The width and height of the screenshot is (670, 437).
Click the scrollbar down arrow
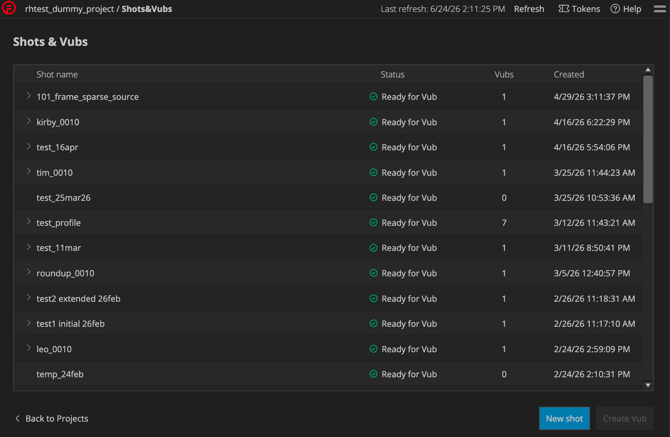648,385
